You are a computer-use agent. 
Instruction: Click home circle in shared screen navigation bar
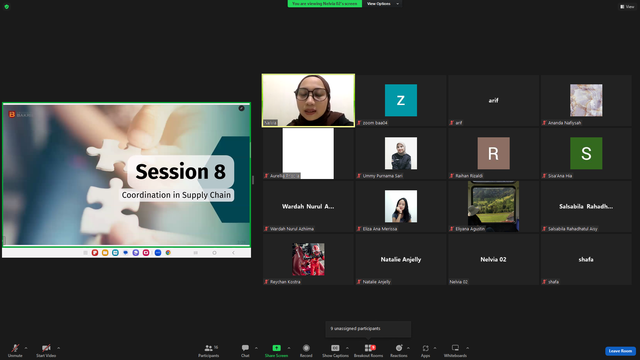[214, 253]
